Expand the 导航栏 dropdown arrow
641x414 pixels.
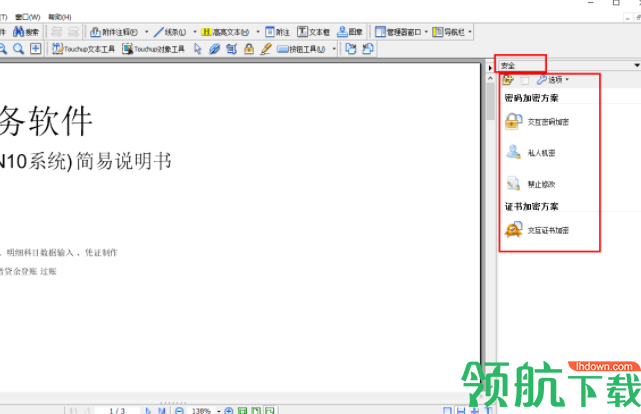[x=470, y=32]
